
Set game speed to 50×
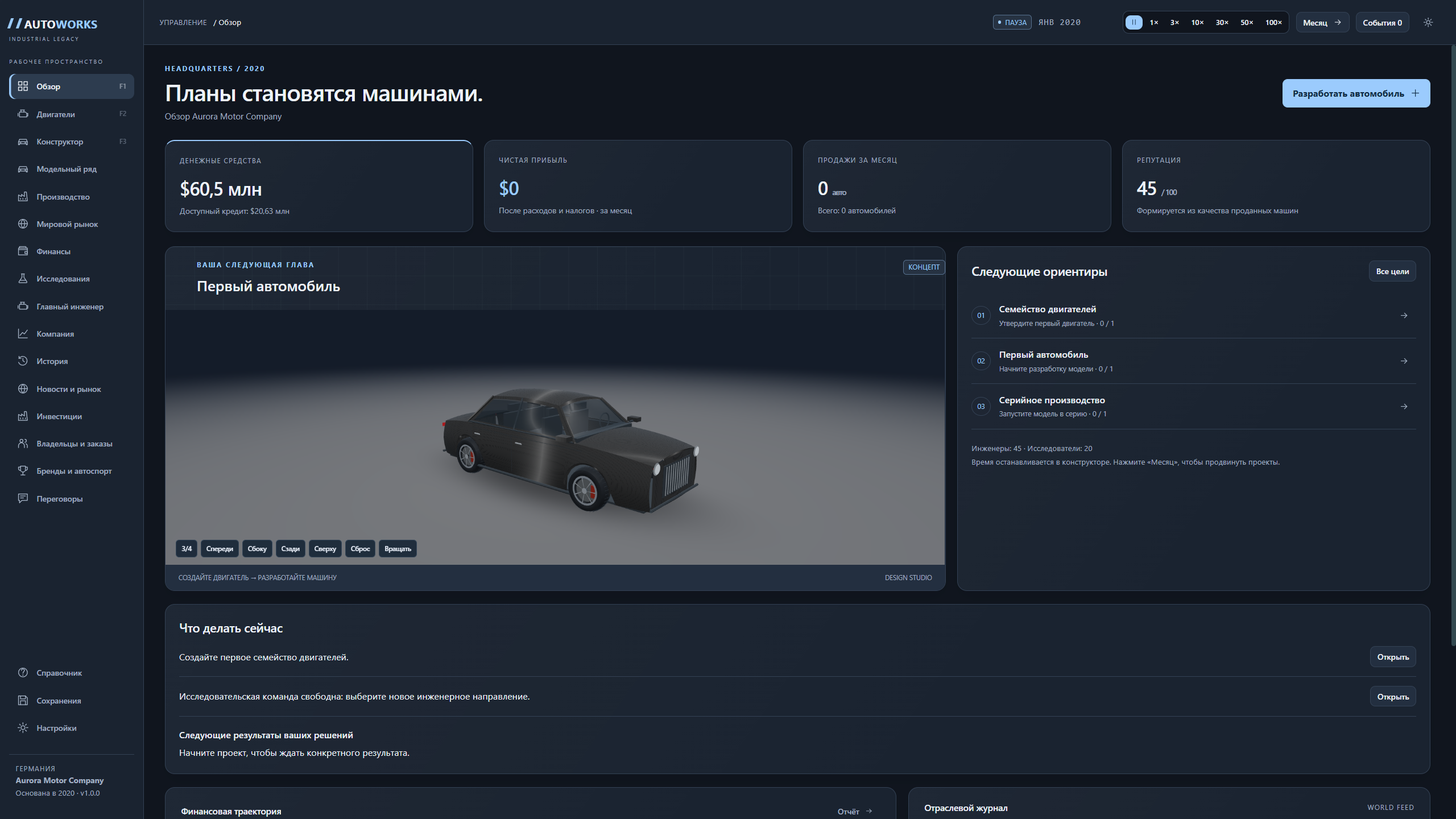(1247, 23)
